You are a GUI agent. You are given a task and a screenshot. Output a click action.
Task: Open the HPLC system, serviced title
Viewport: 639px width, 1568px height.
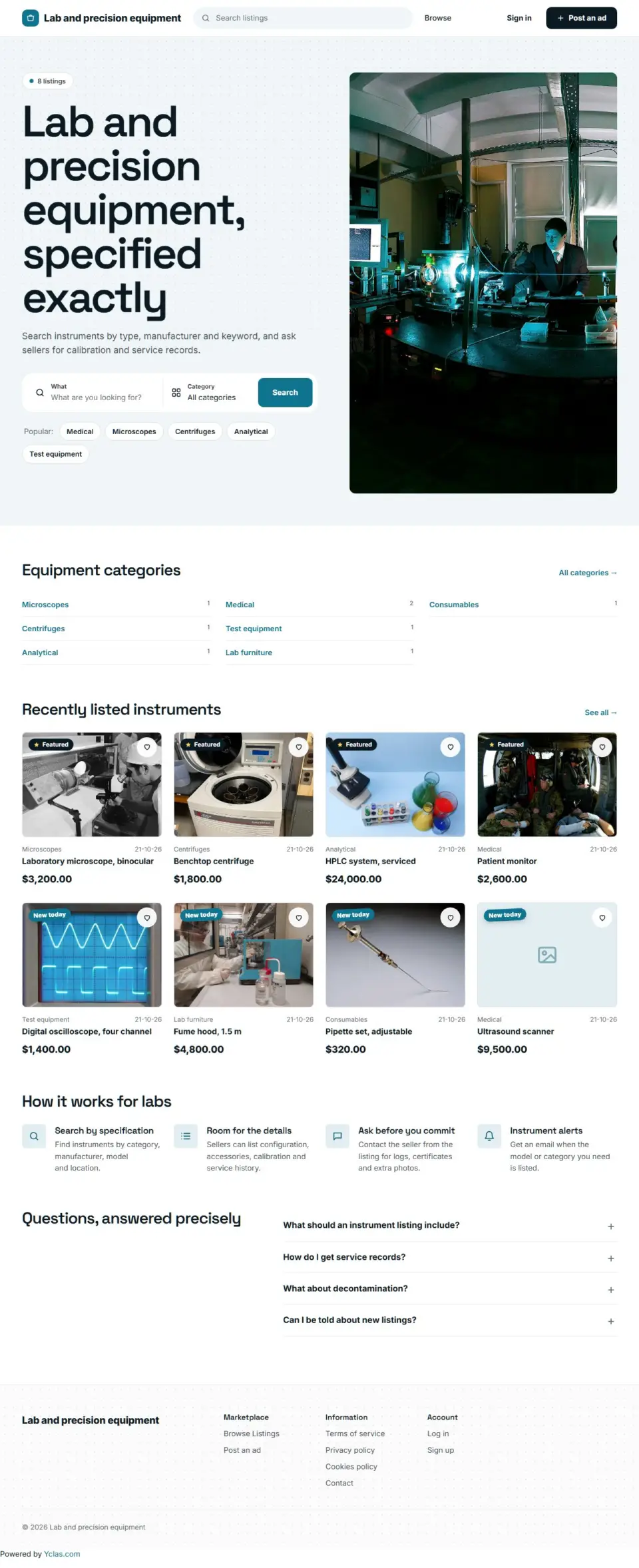coord(371,861)
